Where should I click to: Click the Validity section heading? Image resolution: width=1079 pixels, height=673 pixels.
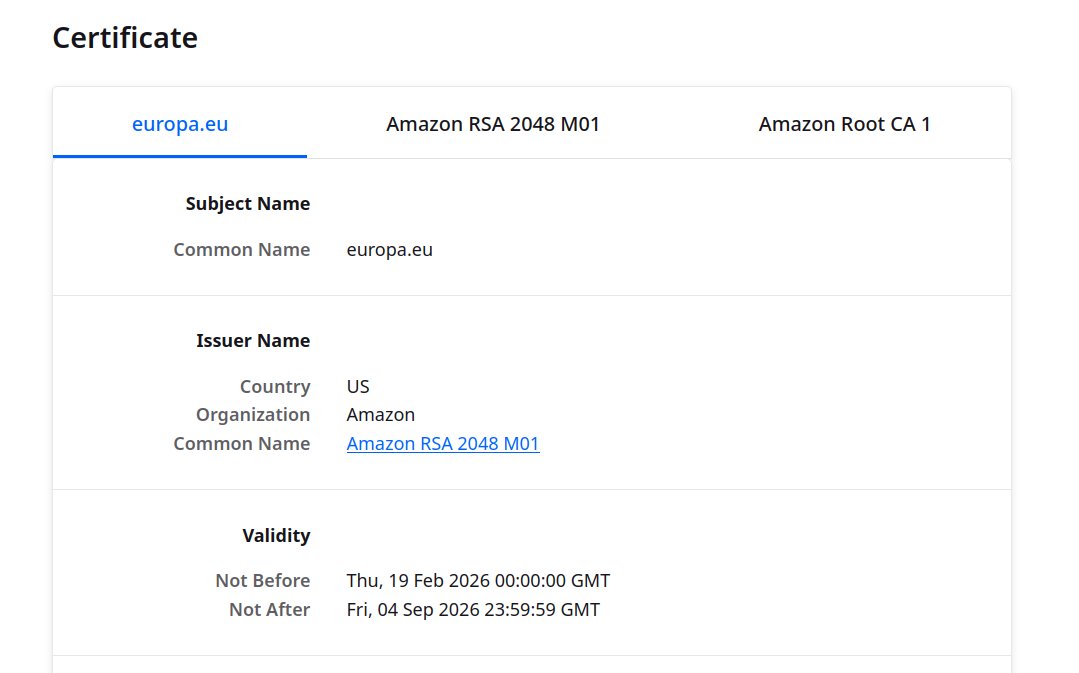coord(276,535)
